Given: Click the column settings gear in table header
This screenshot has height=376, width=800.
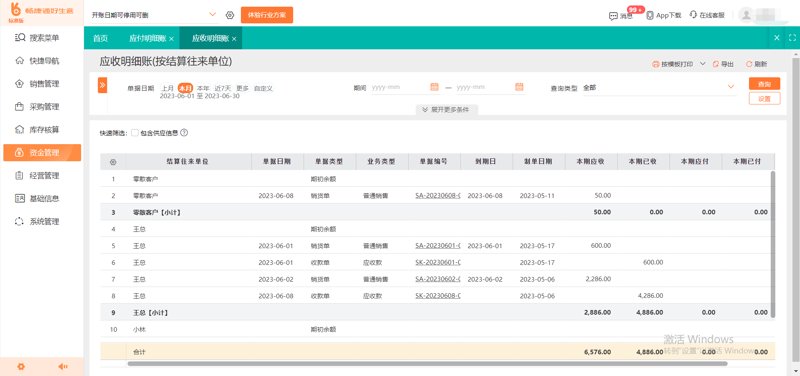Looking at the screenshot, I should tap(113, 162).
